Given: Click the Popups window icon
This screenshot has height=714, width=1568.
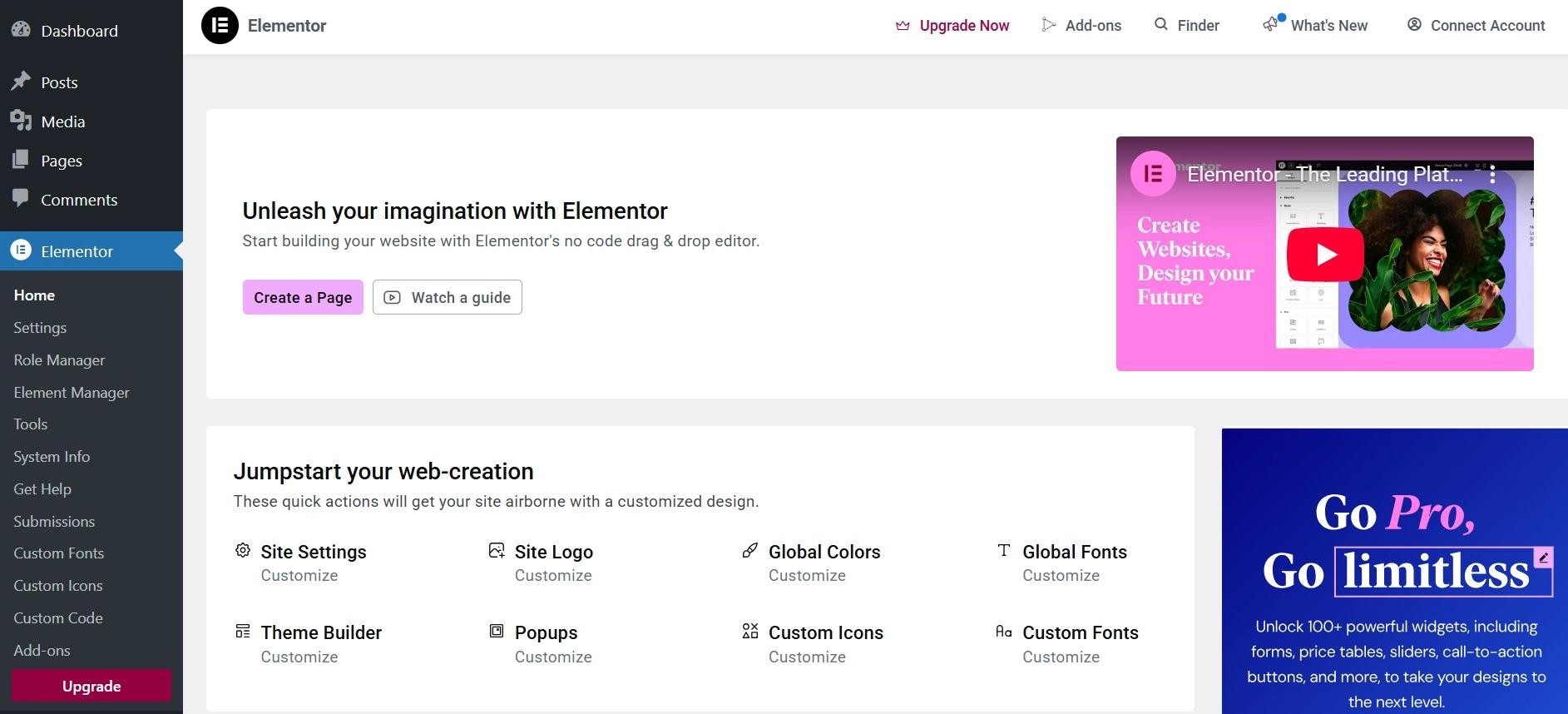Looking at the screenshot, I should tap(497, 631).
